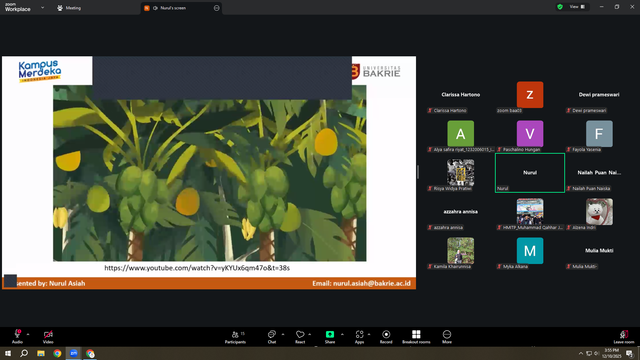Open the Windows Start menu
This screenshot has height=360, width=640.
8,353
